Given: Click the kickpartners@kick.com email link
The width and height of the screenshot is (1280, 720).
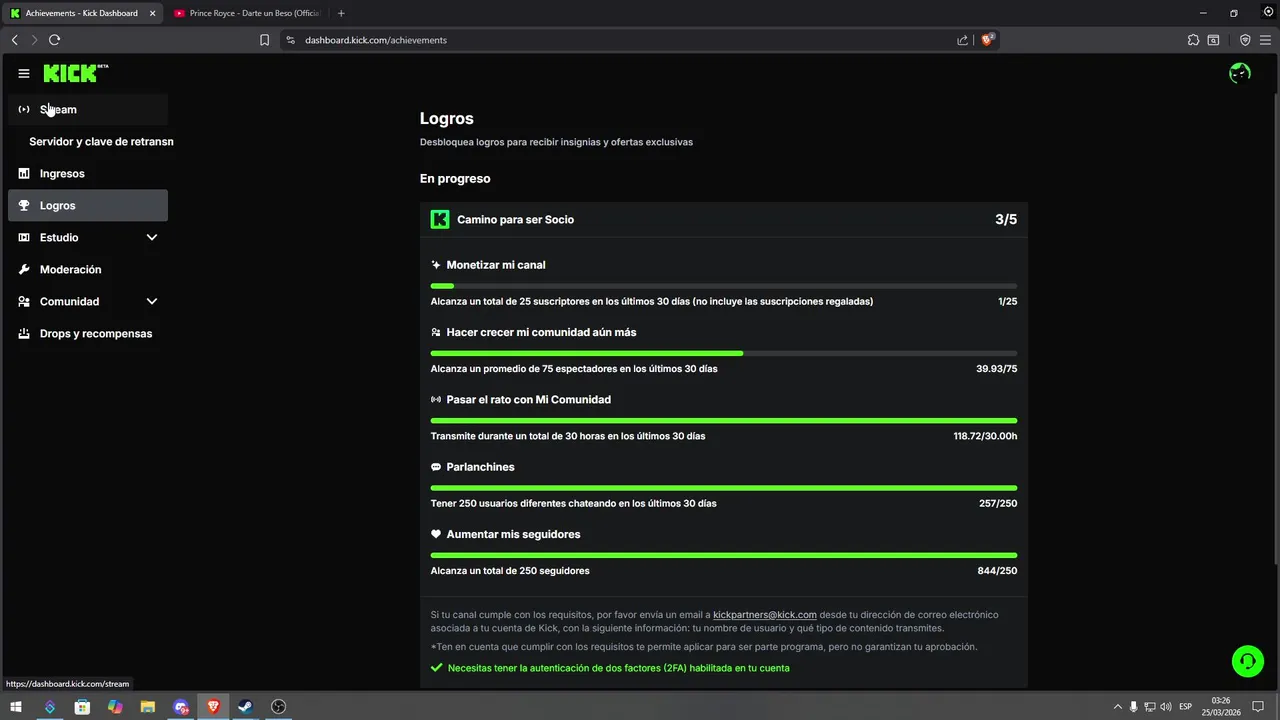Looking at the screenshot, I should pyautogui.click(x=765, y=615).
